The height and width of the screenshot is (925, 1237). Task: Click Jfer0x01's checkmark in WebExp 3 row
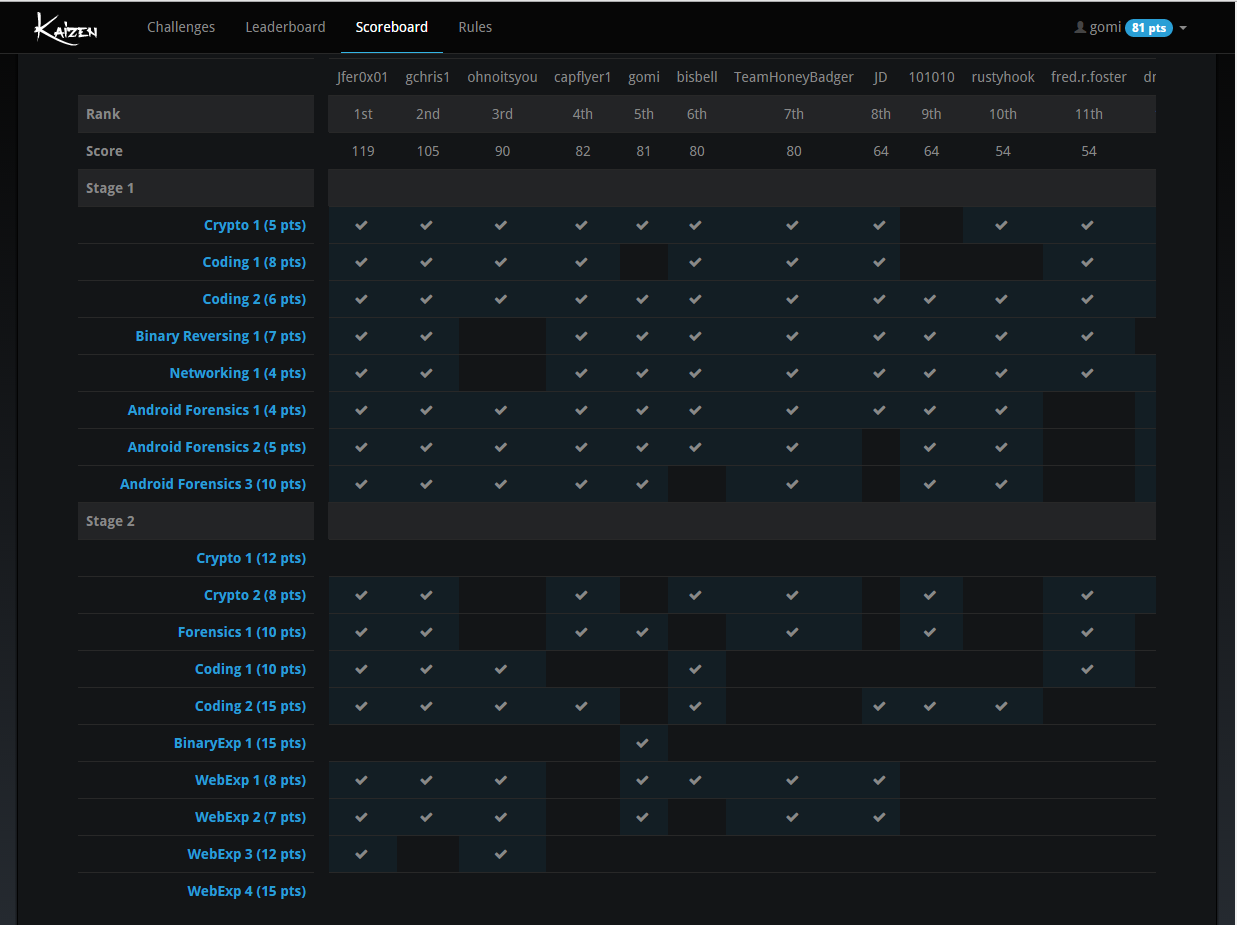362,854
